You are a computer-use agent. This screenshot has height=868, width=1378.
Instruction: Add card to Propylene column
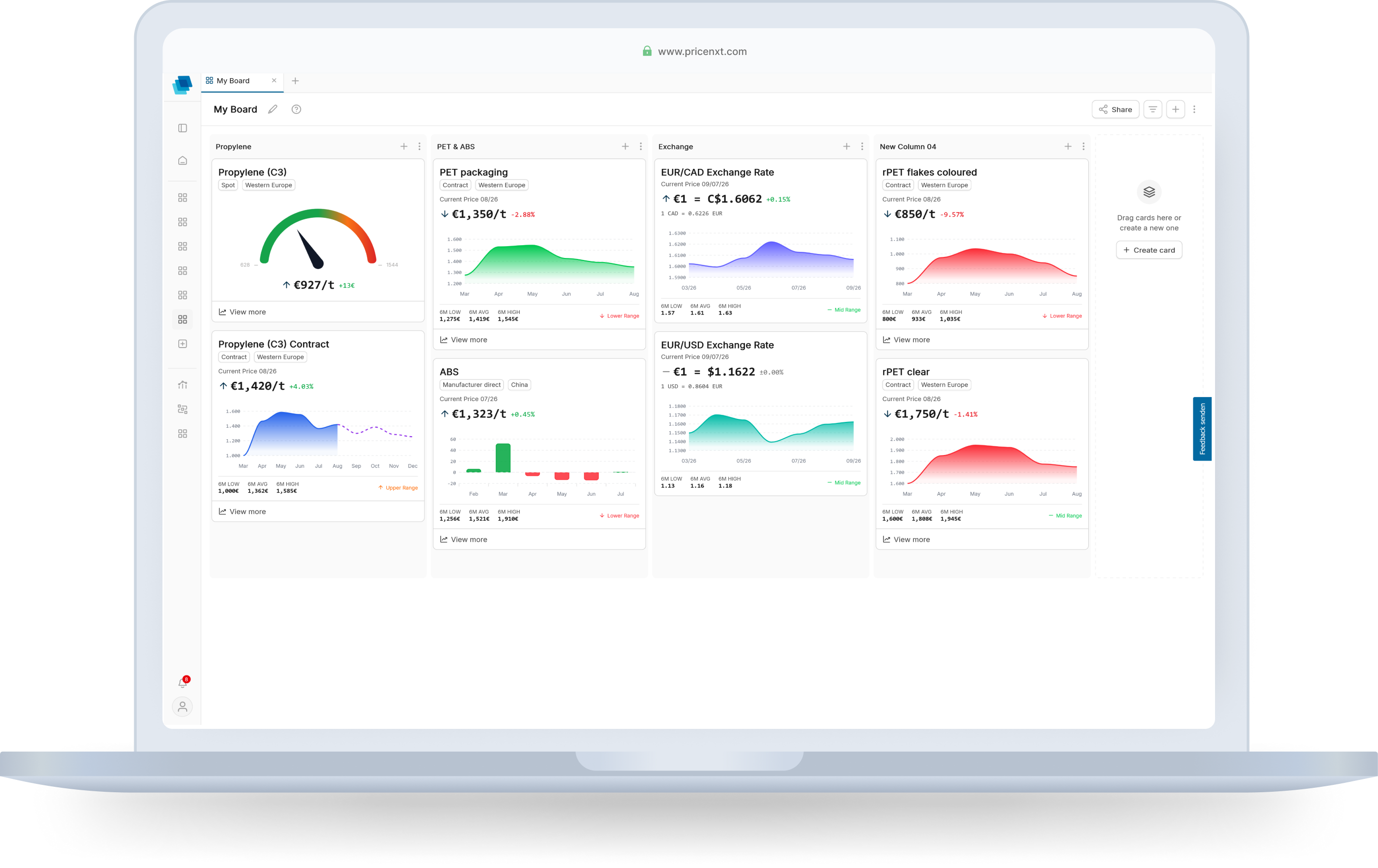404,147
